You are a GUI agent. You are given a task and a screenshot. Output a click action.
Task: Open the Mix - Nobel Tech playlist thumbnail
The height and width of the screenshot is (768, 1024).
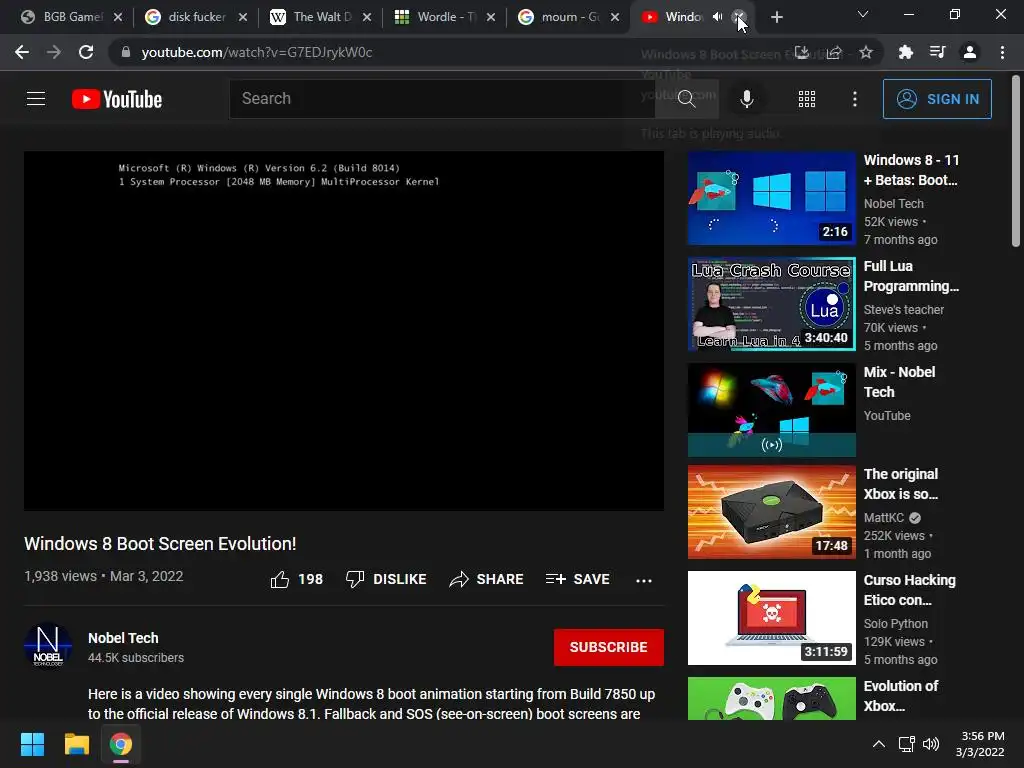(x=771, y=409)
